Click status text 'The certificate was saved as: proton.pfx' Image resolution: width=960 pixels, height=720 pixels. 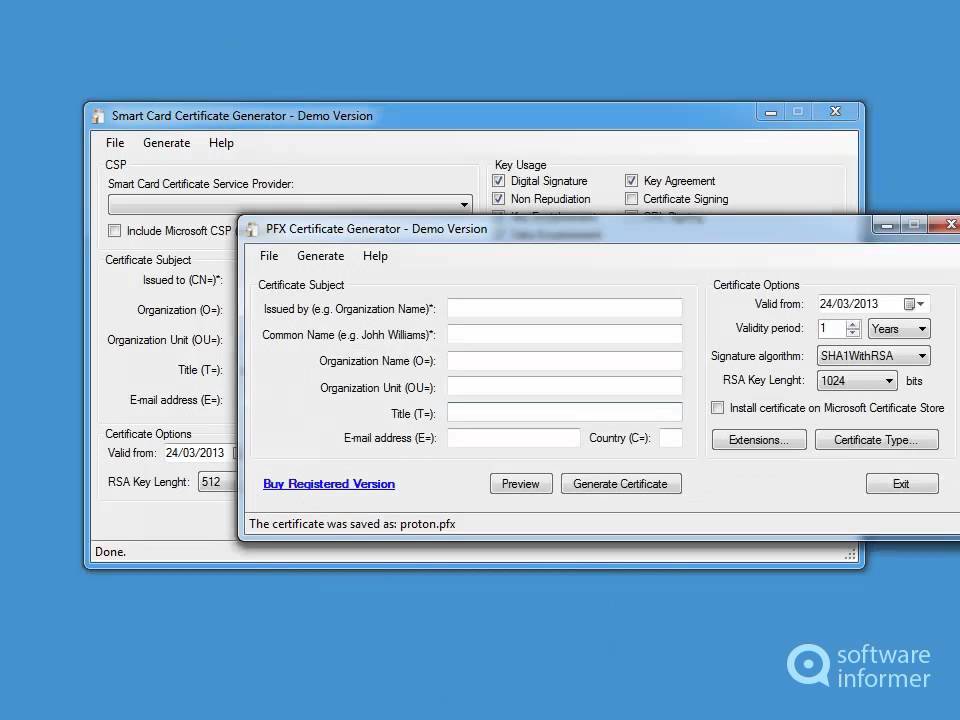pyautogui.click(x=352, y=524)
